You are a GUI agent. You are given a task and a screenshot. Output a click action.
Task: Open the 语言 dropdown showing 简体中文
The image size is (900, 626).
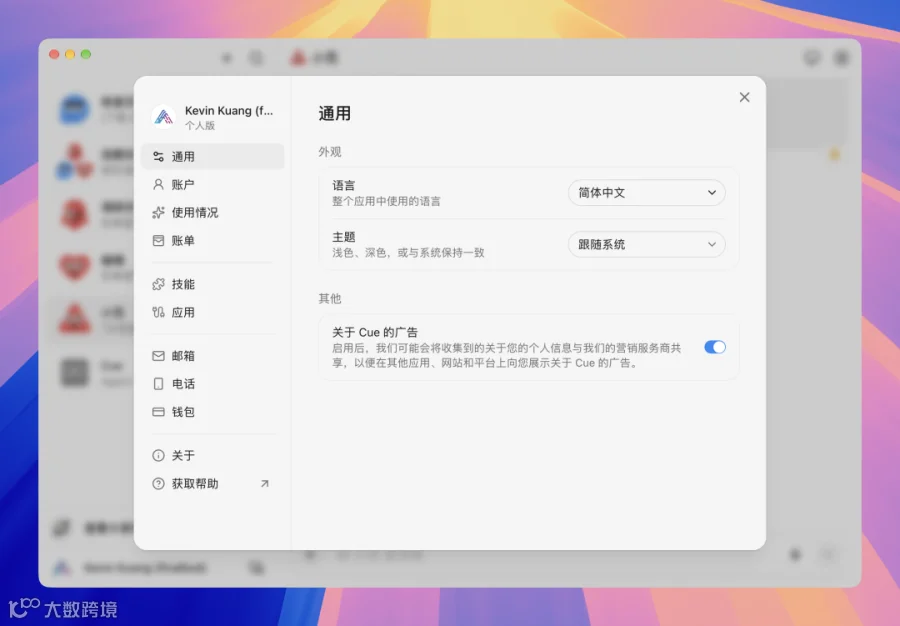pos(647,193)
